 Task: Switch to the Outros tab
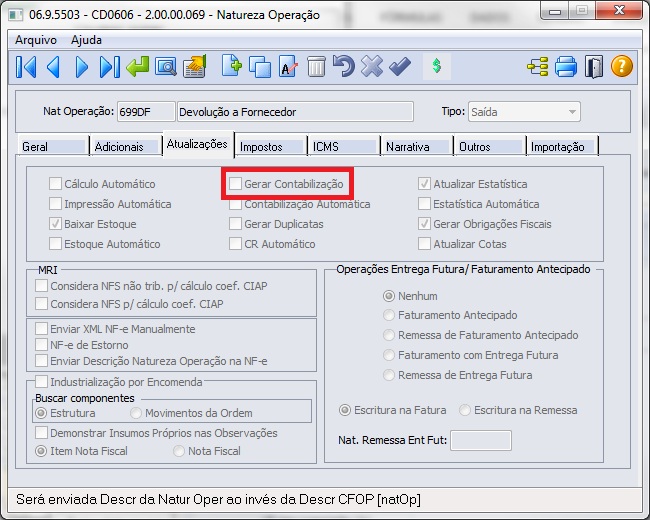pyautogui.click(x=490, y=146)
